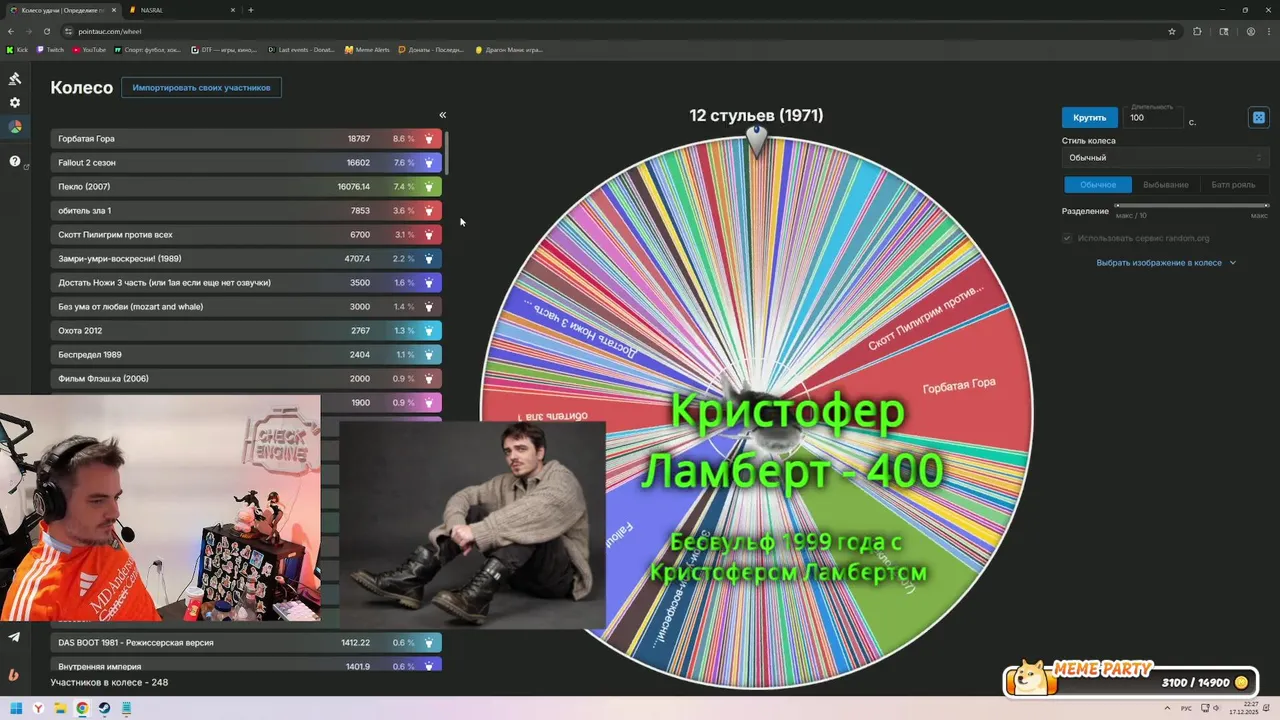Open the auction gavel page in sidebar
Image resolution: width=1280 pixels, height=720 pixels.
[14, 78]
